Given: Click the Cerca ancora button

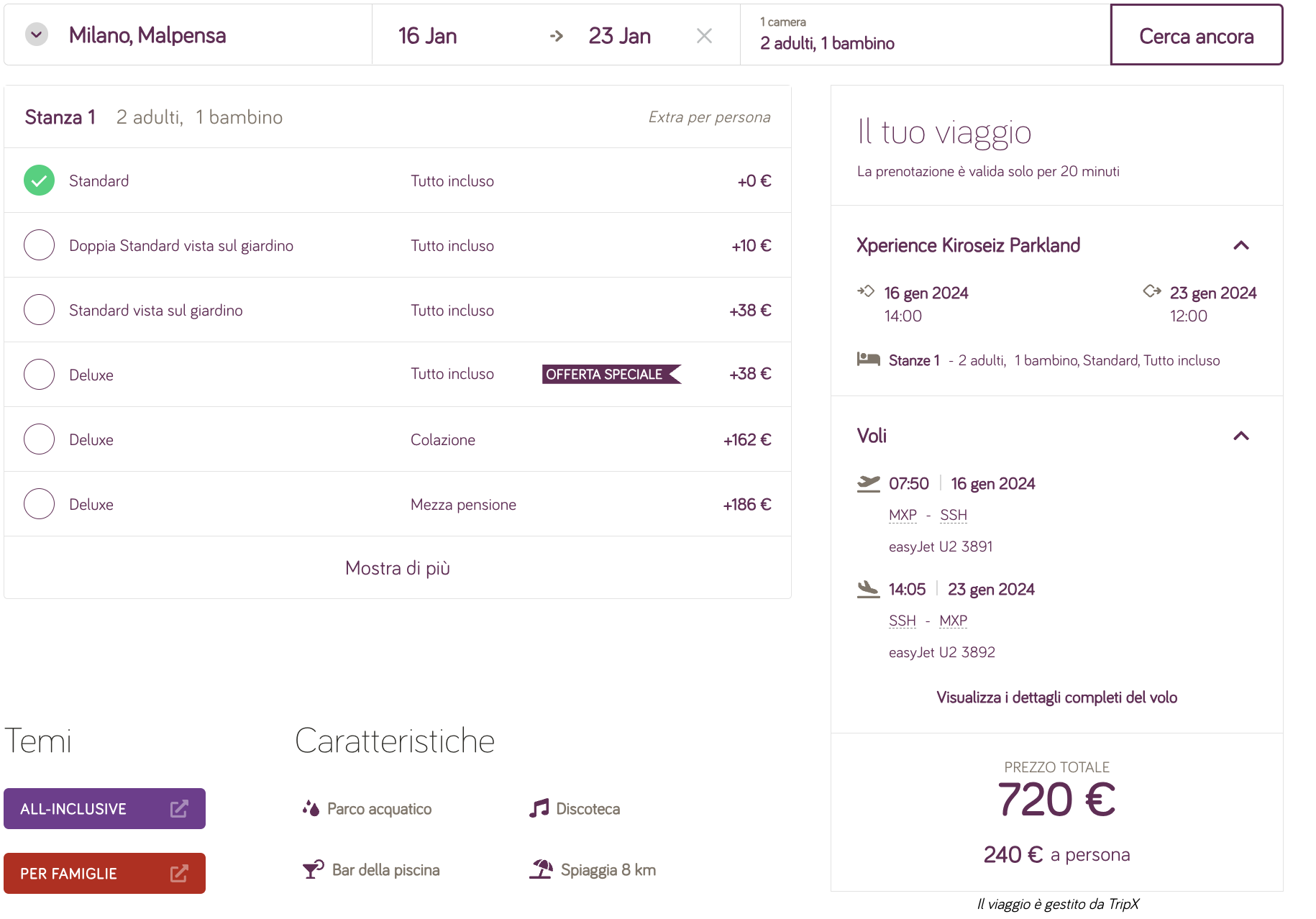Looking at the screenshot, I should [x=1197, y=35].
